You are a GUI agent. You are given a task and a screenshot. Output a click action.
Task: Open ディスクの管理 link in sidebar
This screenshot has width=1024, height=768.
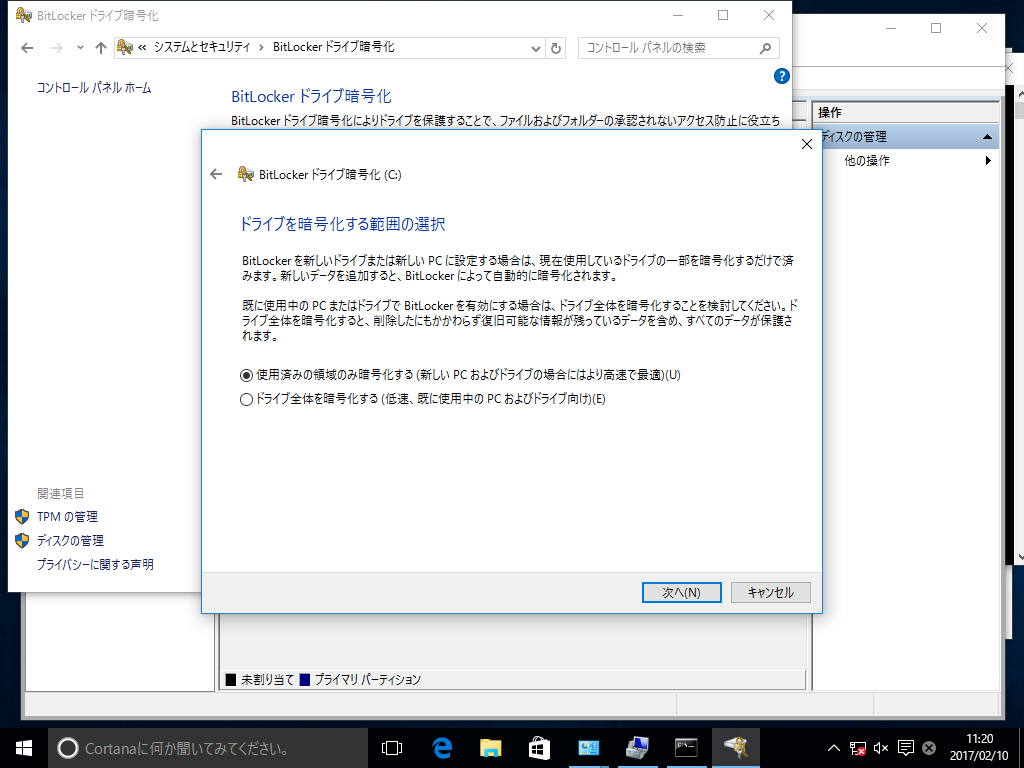[x=71, y=541]
